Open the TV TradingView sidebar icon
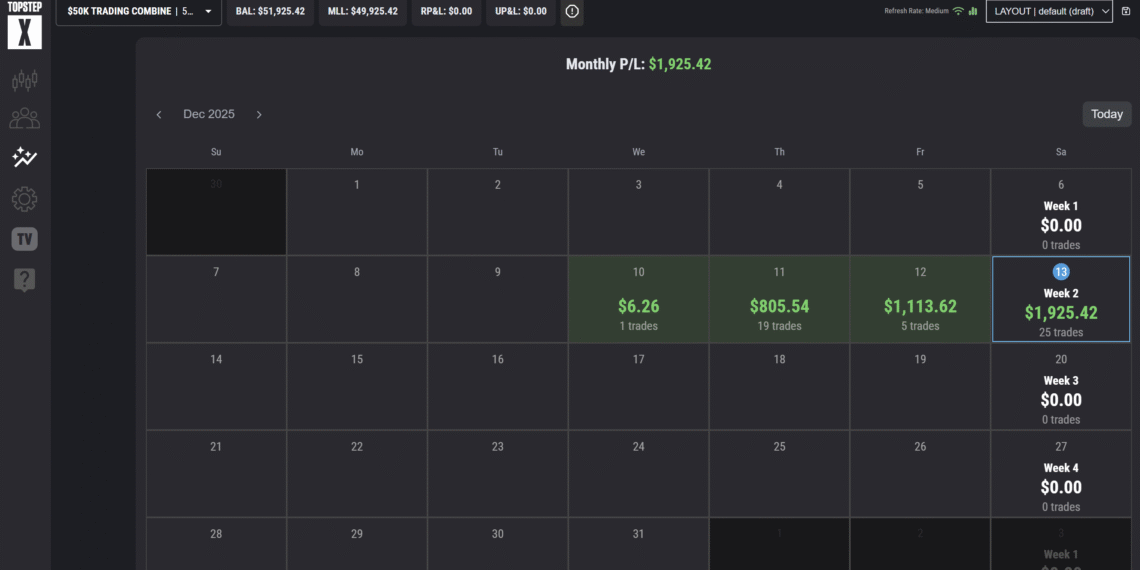This screenshot has width=1140, height=570. pos(25,239)
